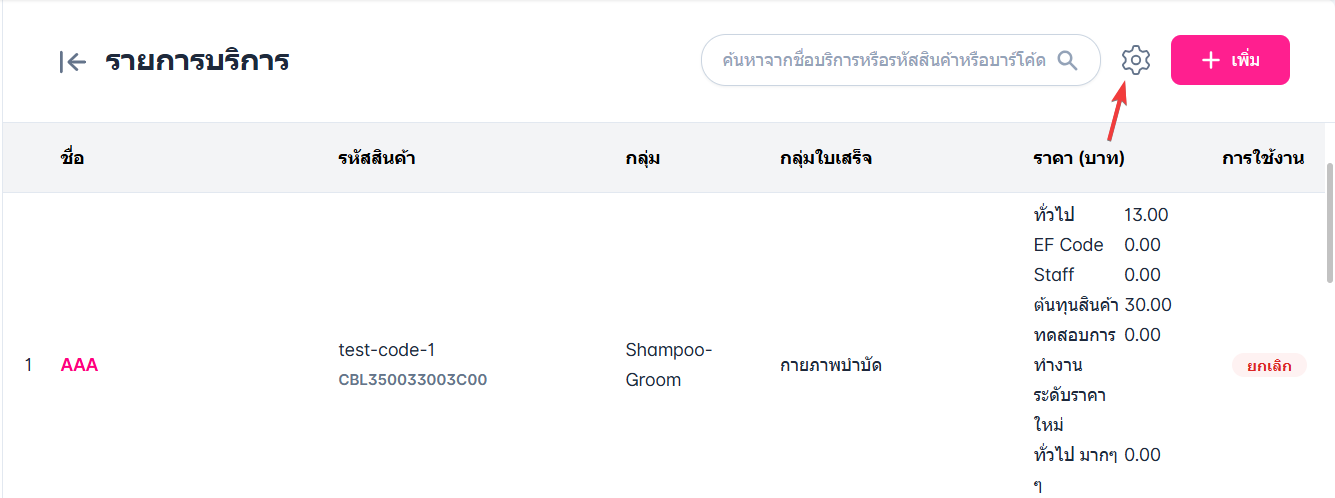This screenshot has height=498, width=1335.
Task: Open the AAA service link
Action: [x=79, y=365]
